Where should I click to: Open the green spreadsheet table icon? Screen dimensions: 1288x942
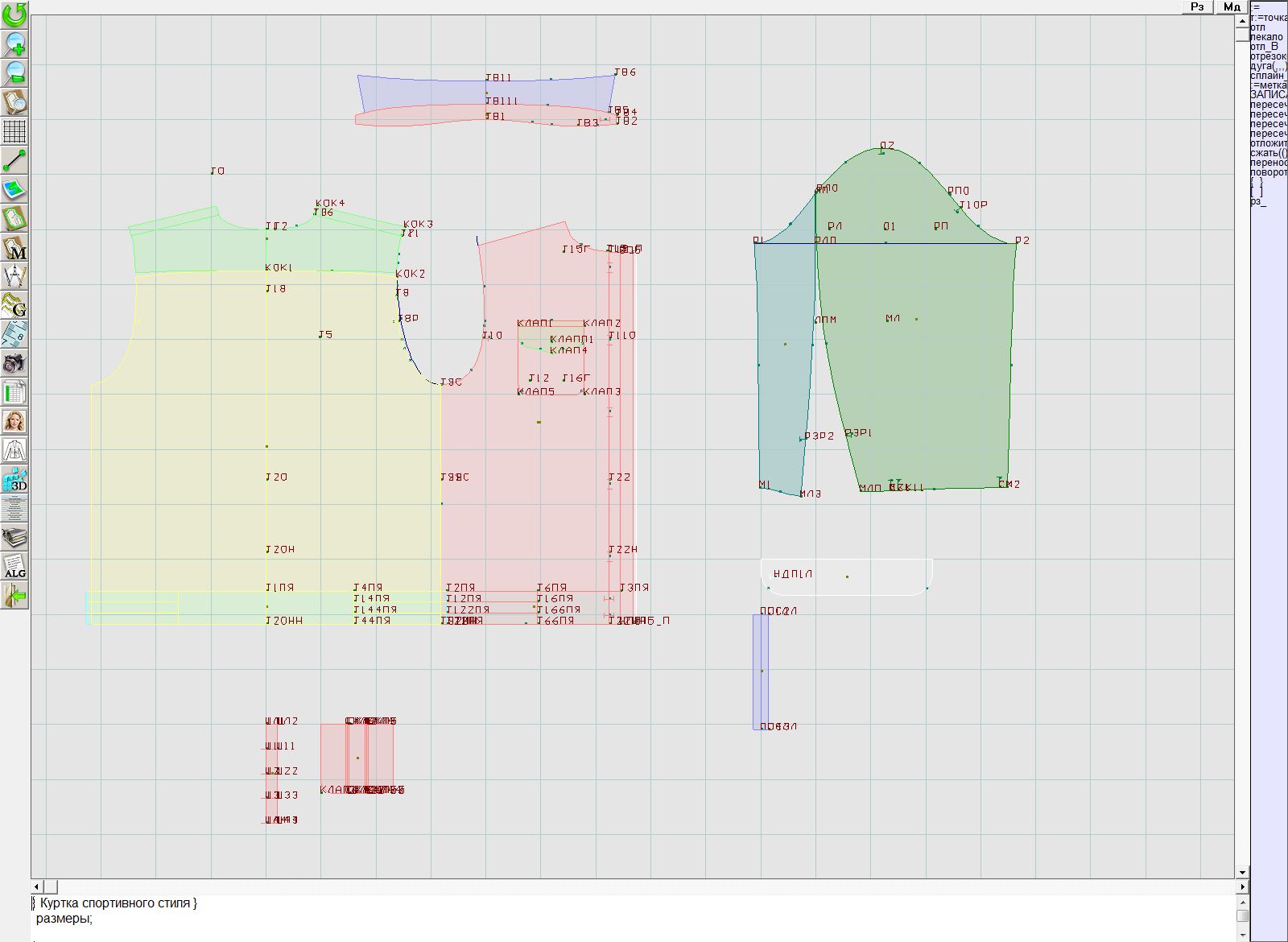point(14,393)
